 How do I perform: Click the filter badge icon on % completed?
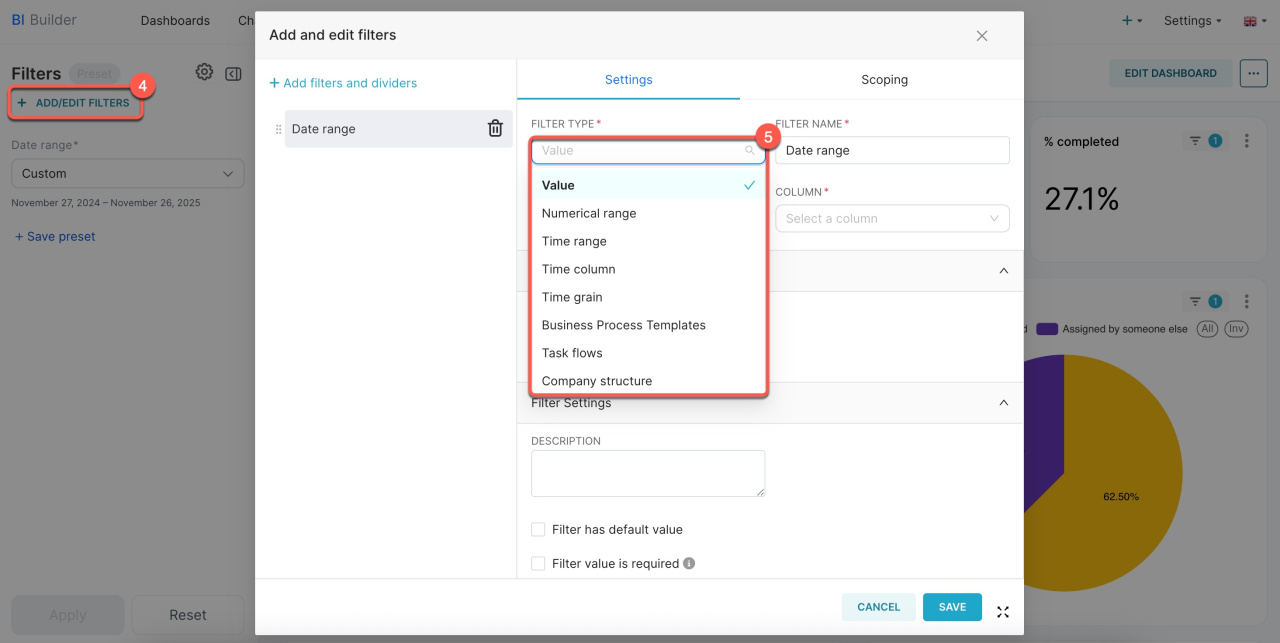click(1204, 141)
